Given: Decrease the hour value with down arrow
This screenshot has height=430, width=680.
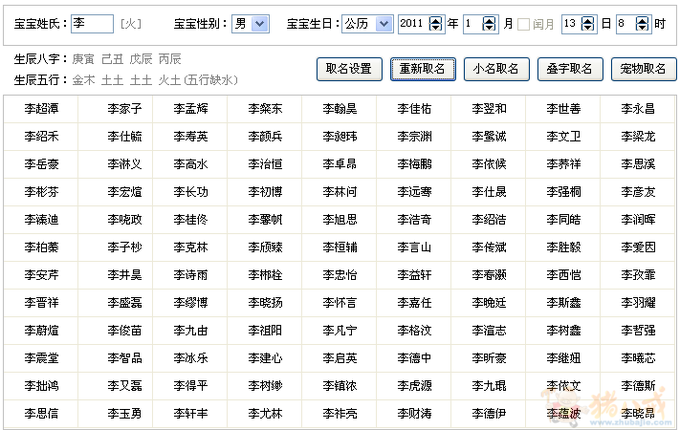Looking at the screenshot, I should coord(642,27).
